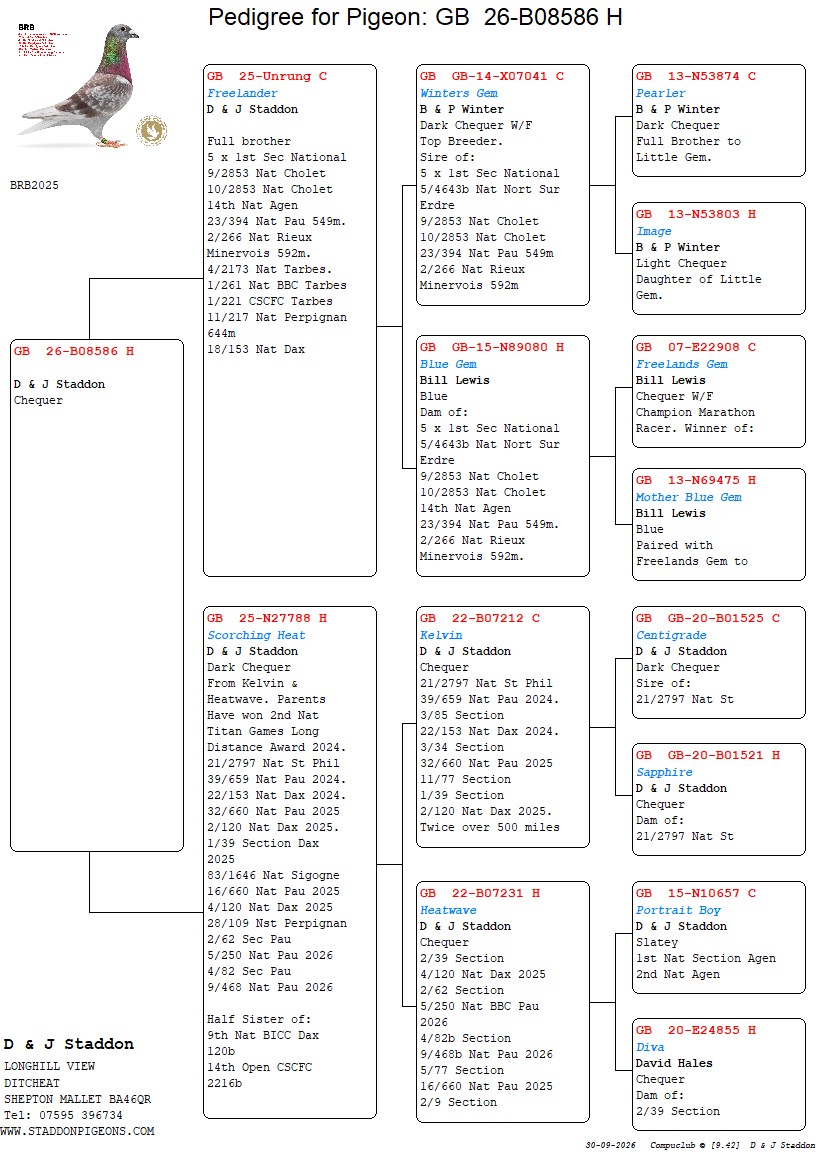The width and height of the screenshot is (816, 1172).
Task: Click the blue name 'Freelander'
Action: [242, 93]
